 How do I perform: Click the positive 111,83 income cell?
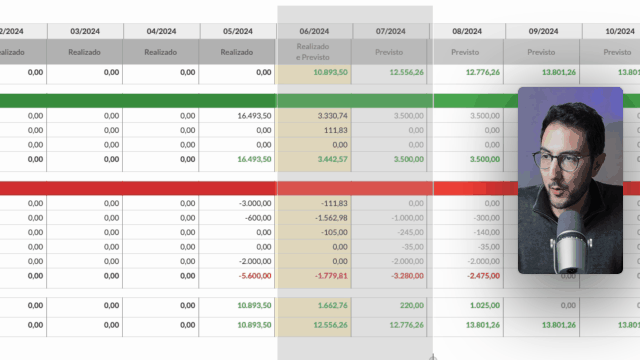tap(336, 130)
